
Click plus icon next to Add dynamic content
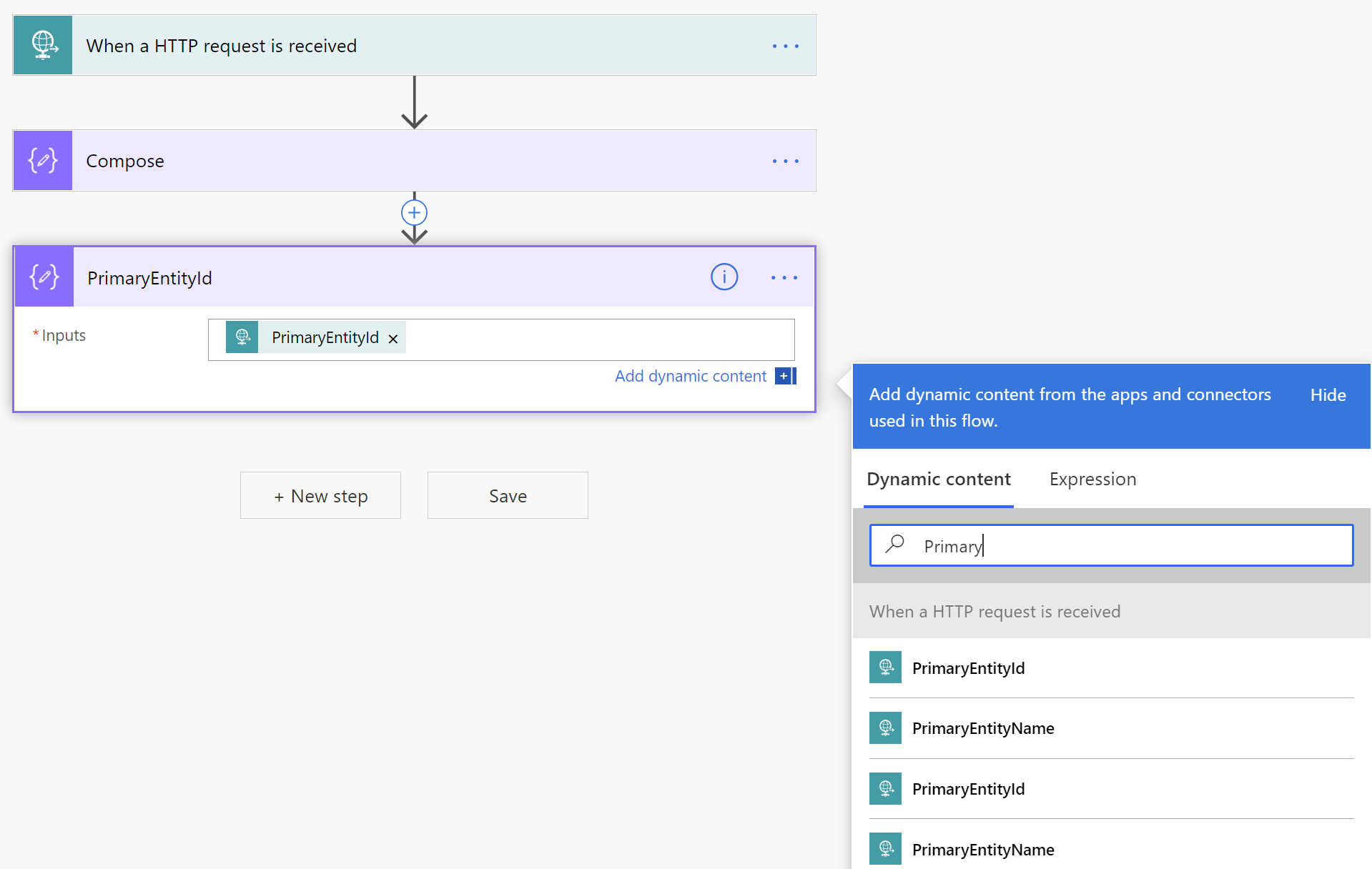(x=785, y=375)
